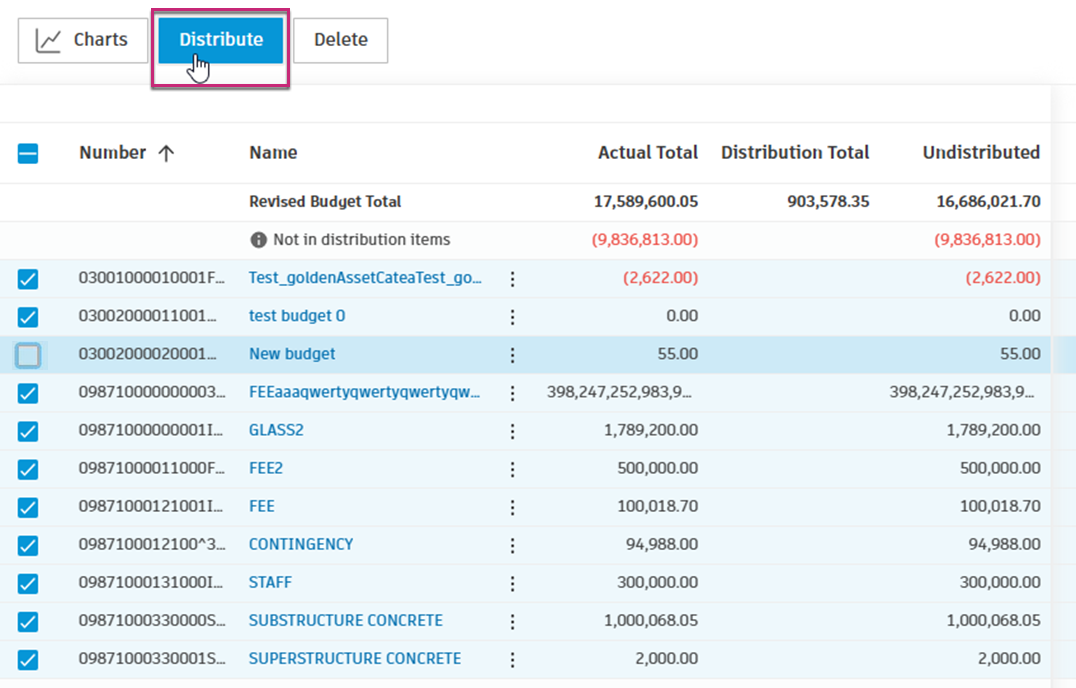The height and width of the screenshot is (688, 1076).
Task: Open more options for GLASS2 row
Action: [x=512, y=431]
